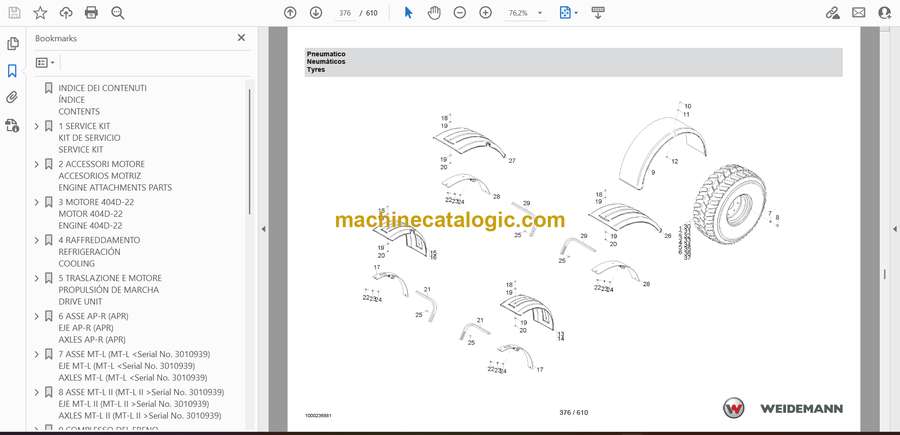Open Attachments paperclip panel
The height and width of the screenshot is (435, 900).
pyautogui.click(x=12, y=98)
